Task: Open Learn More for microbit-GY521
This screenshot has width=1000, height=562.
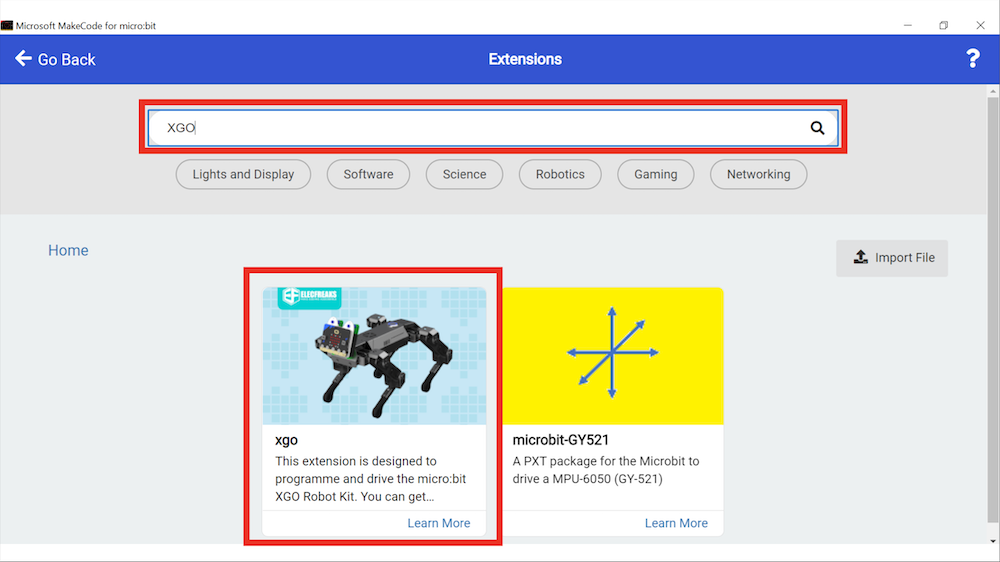Action: 676,523
